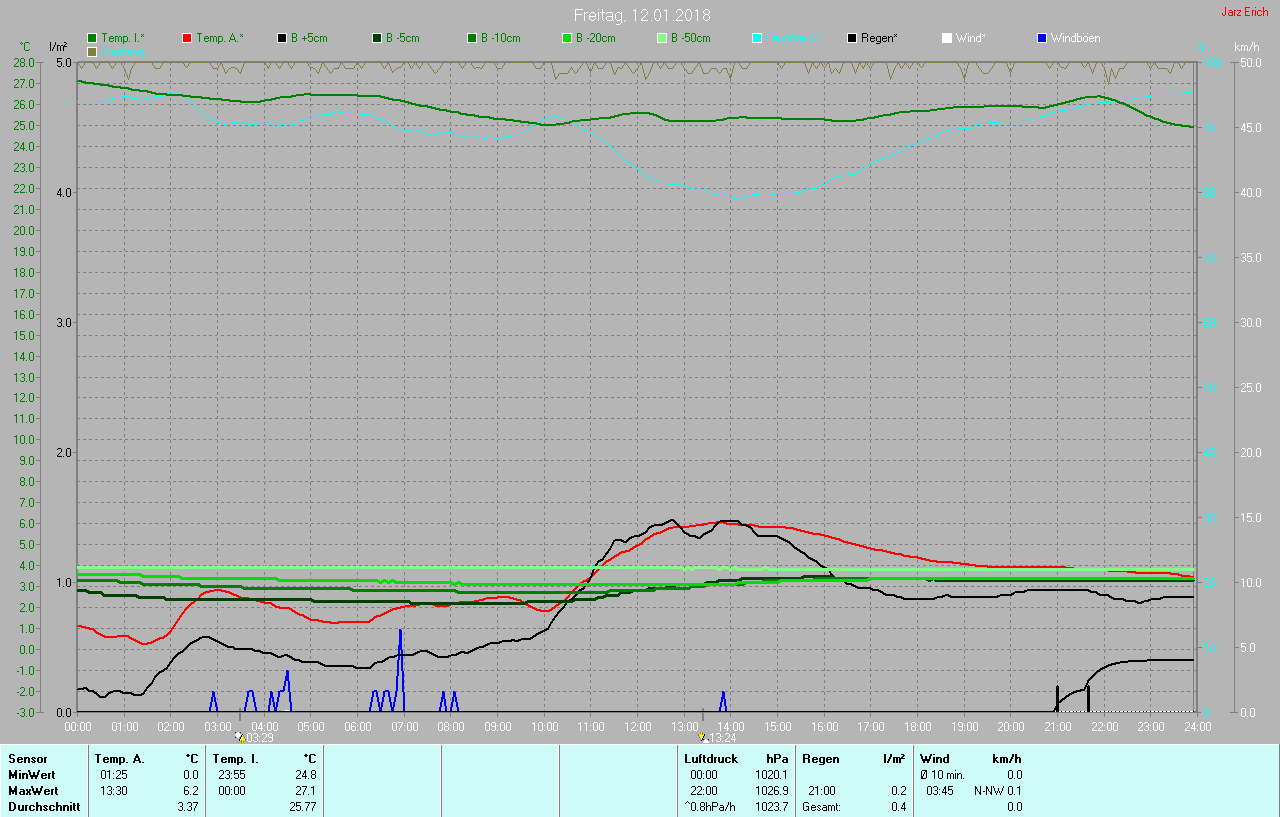The width and height of the screenshot is (1280, 817).
Task: Click the olive swatch below Temp. I.
Action: 92,51
